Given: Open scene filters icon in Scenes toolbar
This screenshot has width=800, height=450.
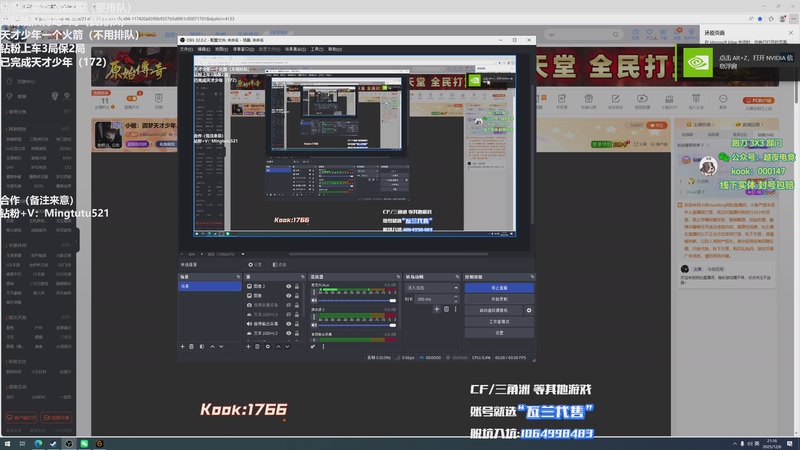Looking at the screenshot, I should point(202,346).
